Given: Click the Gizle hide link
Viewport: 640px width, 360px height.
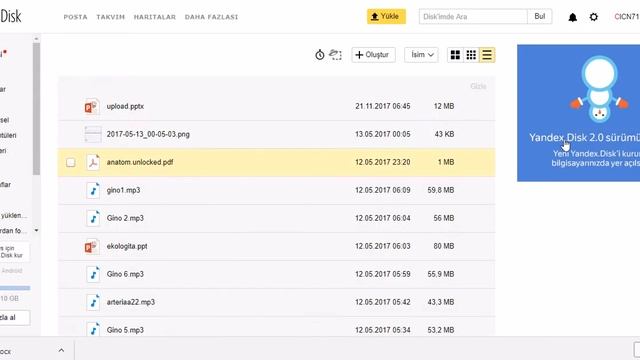Looking at the screenshot, I should coord(478,86).
